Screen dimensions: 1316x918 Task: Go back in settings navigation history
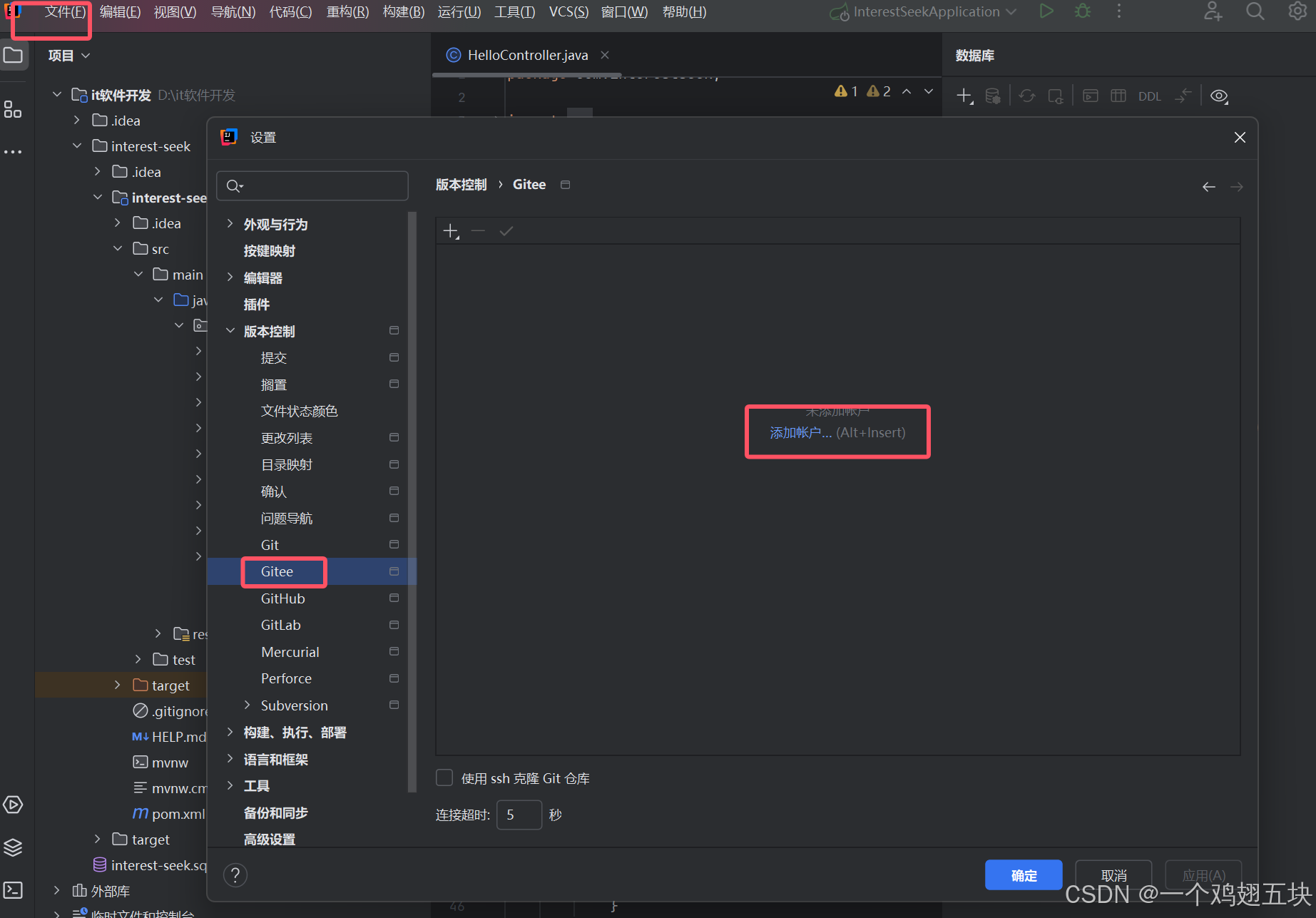pyautogui.click(x=1208, y=187)
